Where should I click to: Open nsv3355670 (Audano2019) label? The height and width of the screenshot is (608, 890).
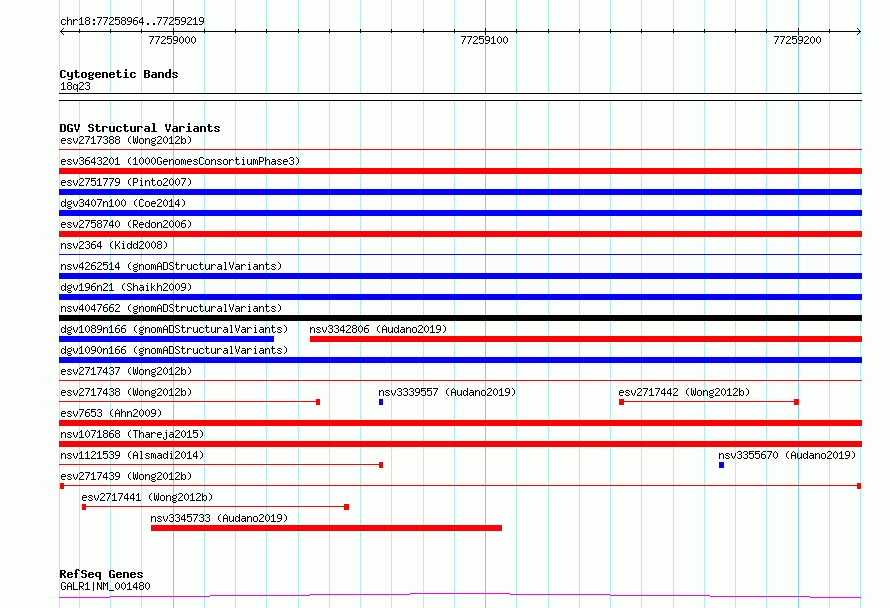pyautogui.click(x=787, y=455)
